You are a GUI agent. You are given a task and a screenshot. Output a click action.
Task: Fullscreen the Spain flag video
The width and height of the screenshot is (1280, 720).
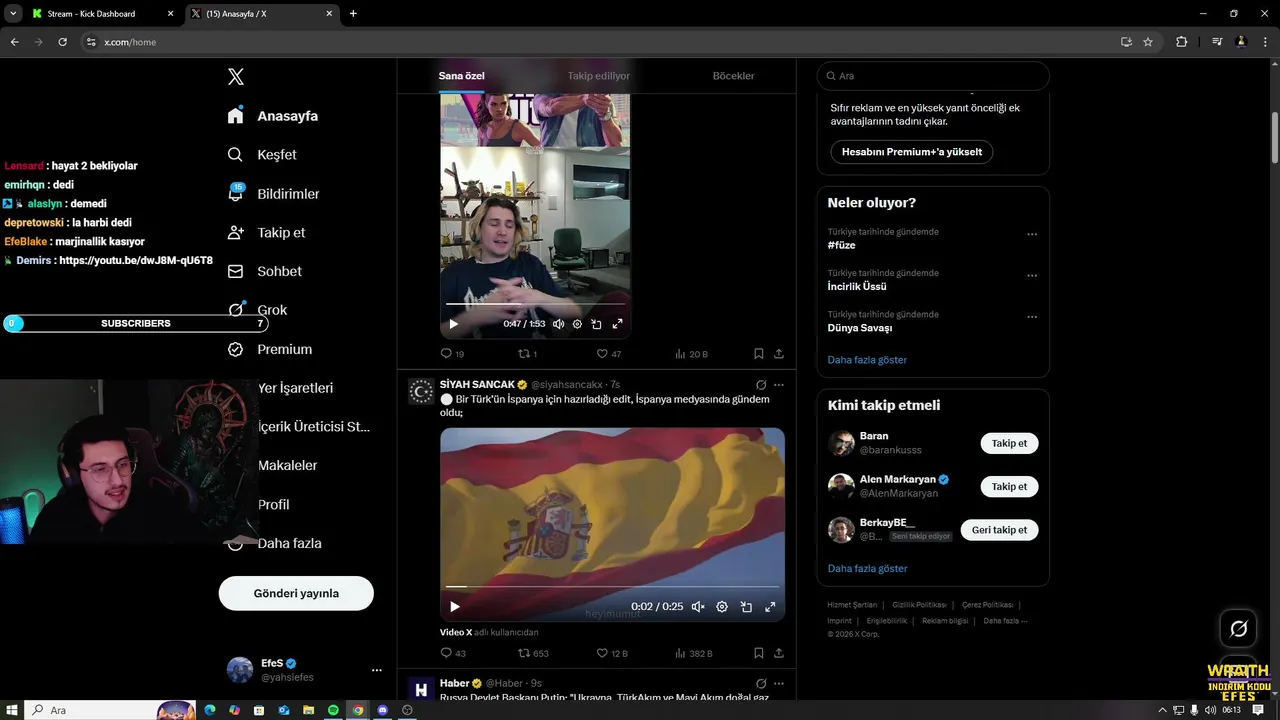coord(770,607)
